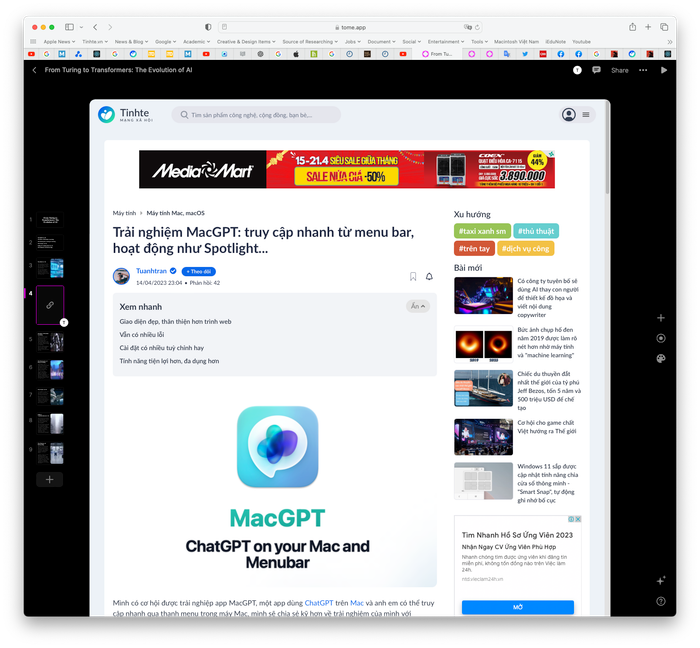Start the Tome presentation with play
700x648 pixels.
pyautogui.click(x=664, y=70)
